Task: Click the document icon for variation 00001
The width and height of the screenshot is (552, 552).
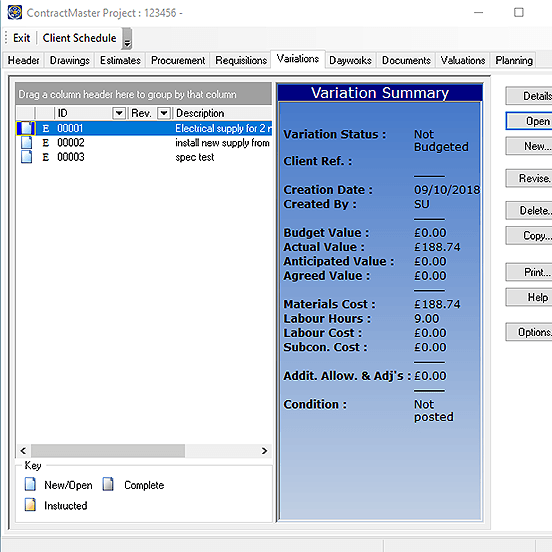Action: 26,128
